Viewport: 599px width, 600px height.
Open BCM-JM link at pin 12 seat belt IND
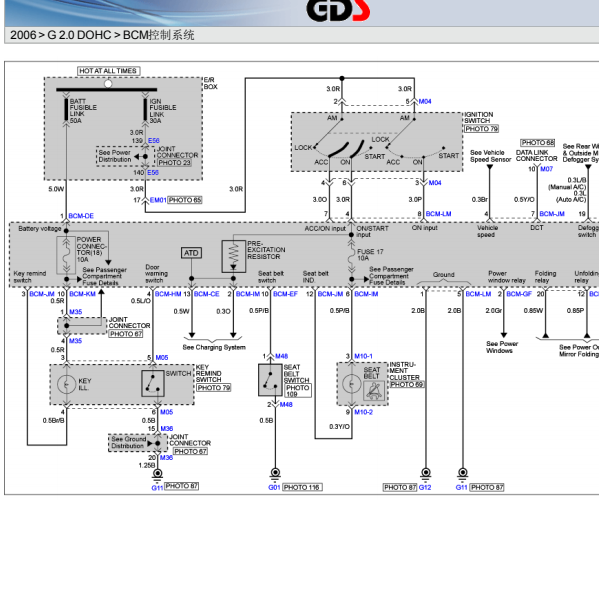[330, 294]
